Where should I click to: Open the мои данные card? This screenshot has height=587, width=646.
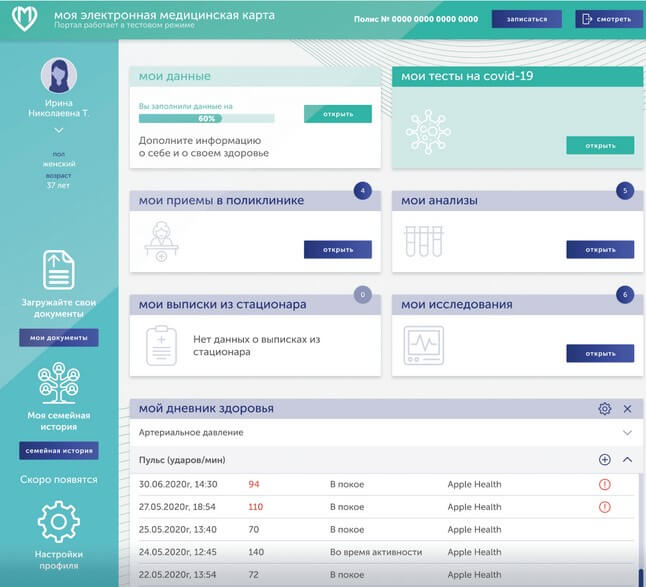pos(337,114)
